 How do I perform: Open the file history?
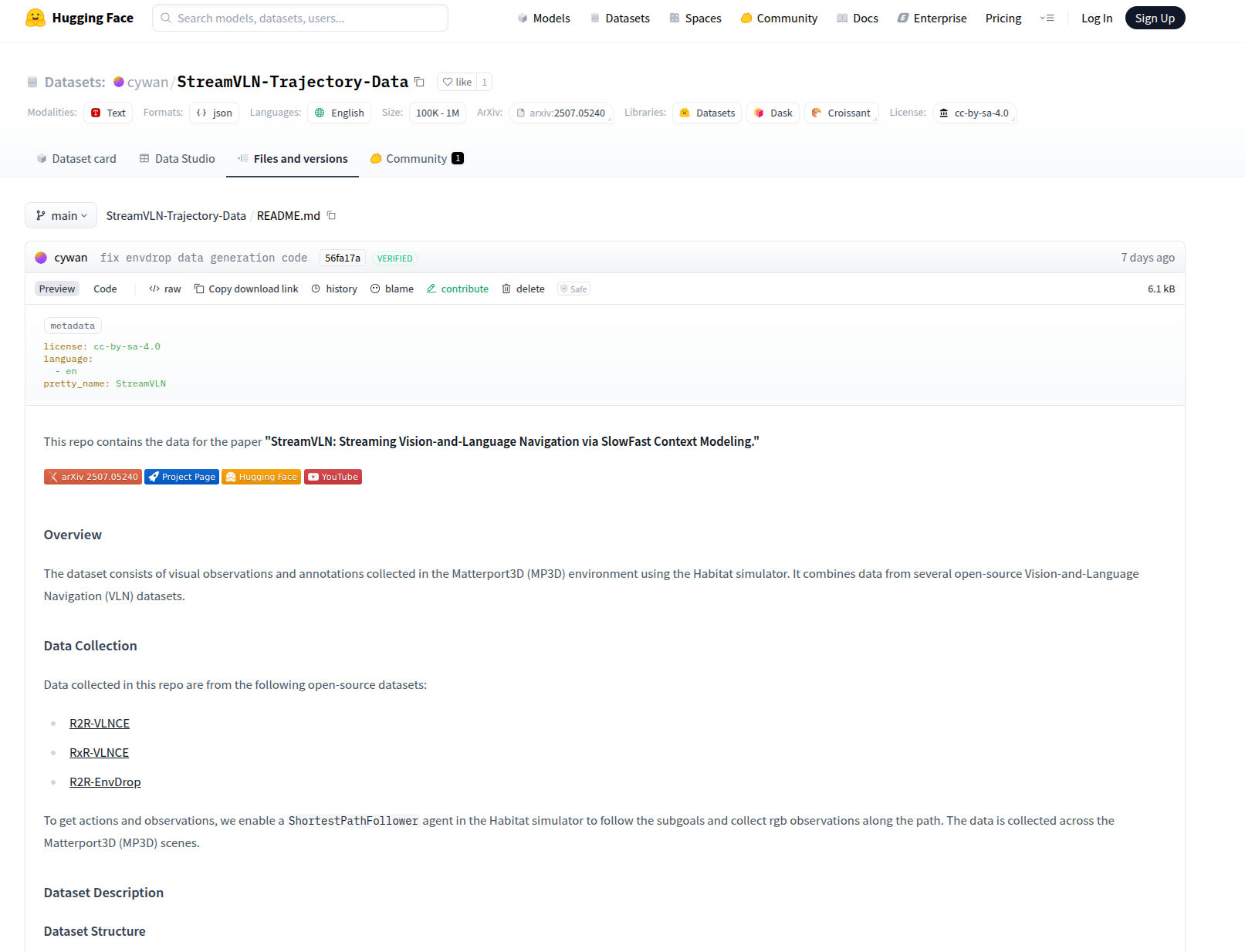[334, 289]
